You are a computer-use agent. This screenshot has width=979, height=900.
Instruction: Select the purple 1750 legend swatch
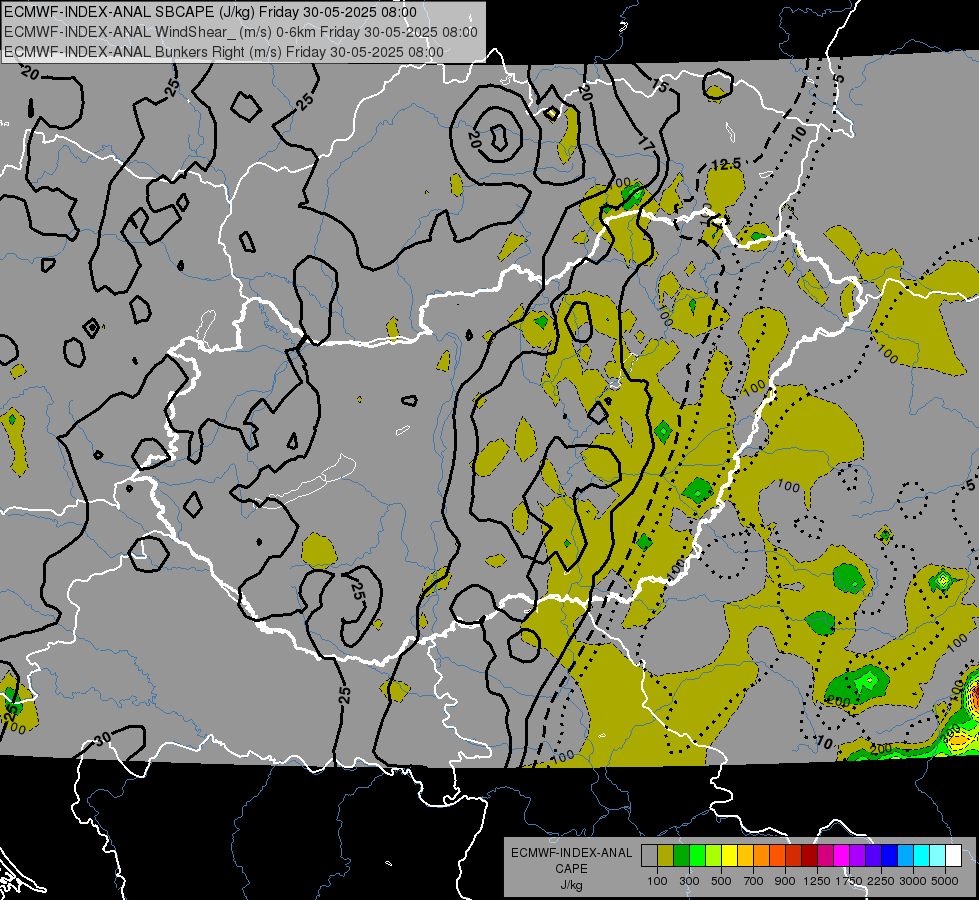click(857, 855)
